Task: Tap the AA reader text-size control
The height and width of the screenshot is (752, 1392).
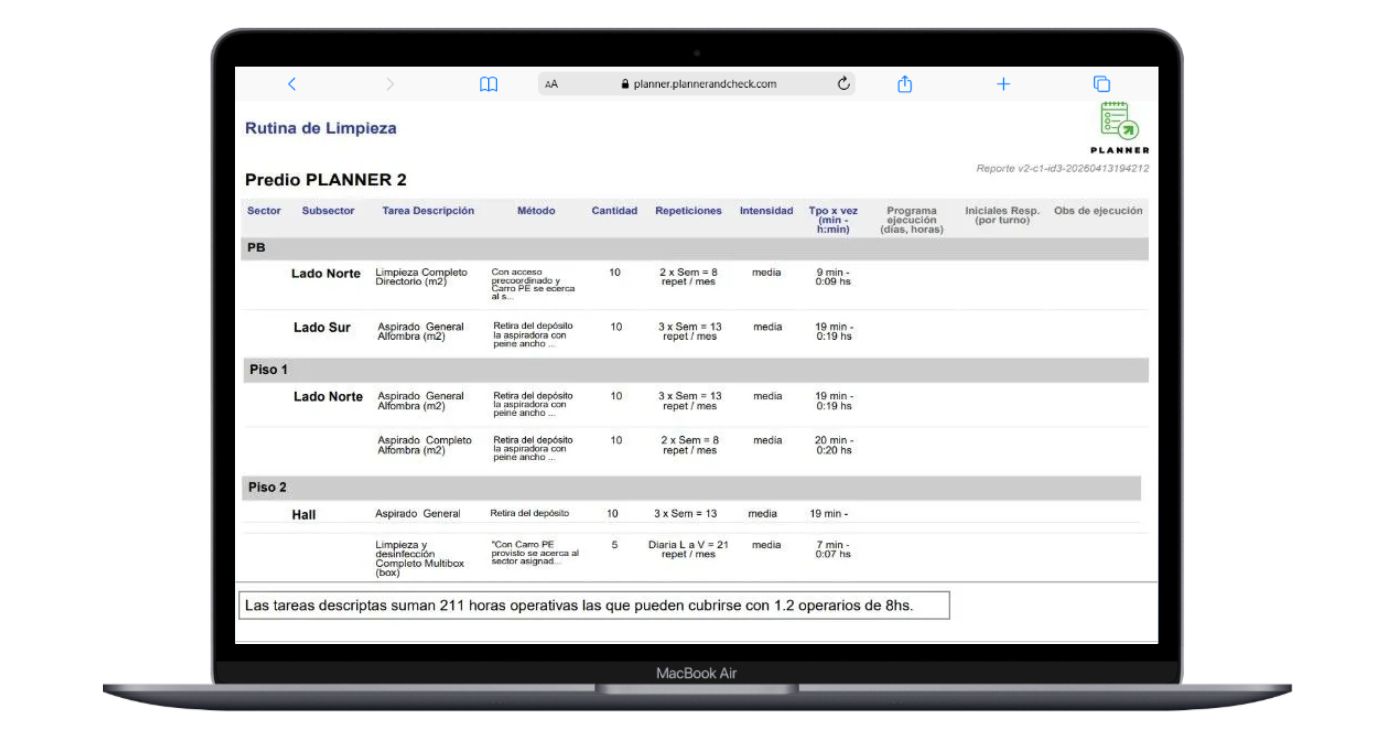Action: pos(551,85)
